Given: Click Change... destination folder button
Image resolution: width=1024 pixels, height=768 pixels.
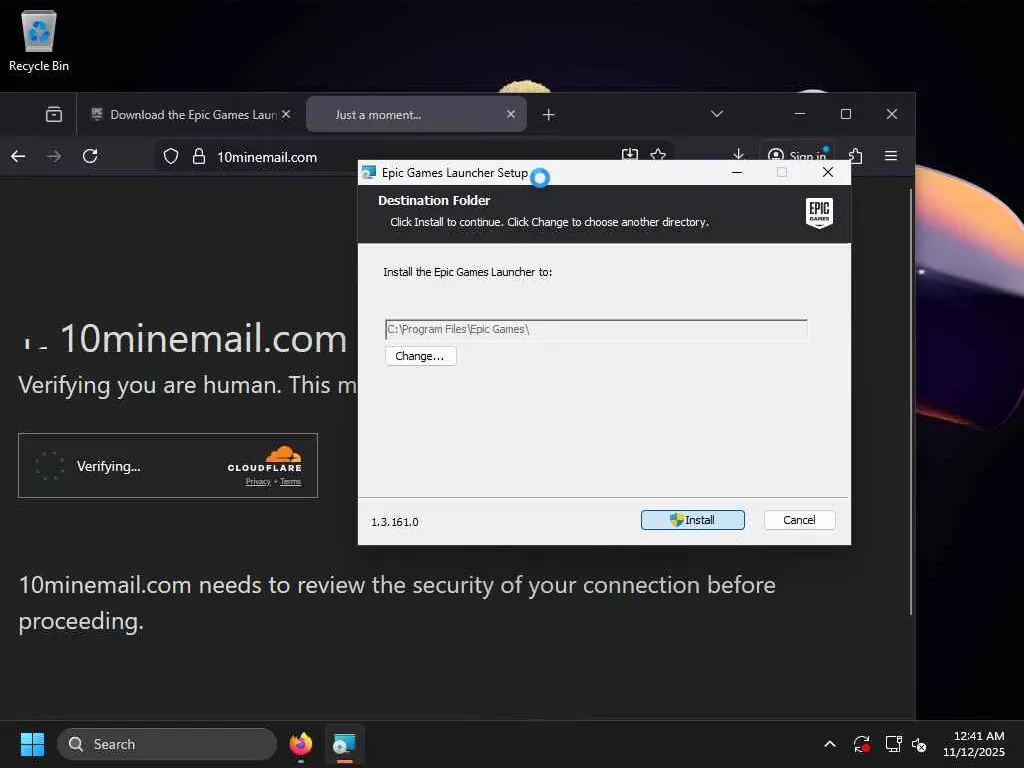Looking at the screenshot, I should click(x=421, y=356).
